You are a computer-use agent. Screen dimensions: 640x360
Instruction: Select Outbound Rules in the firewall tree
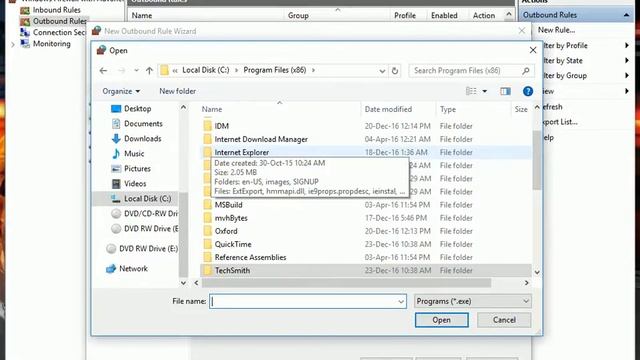coord(59,21)
